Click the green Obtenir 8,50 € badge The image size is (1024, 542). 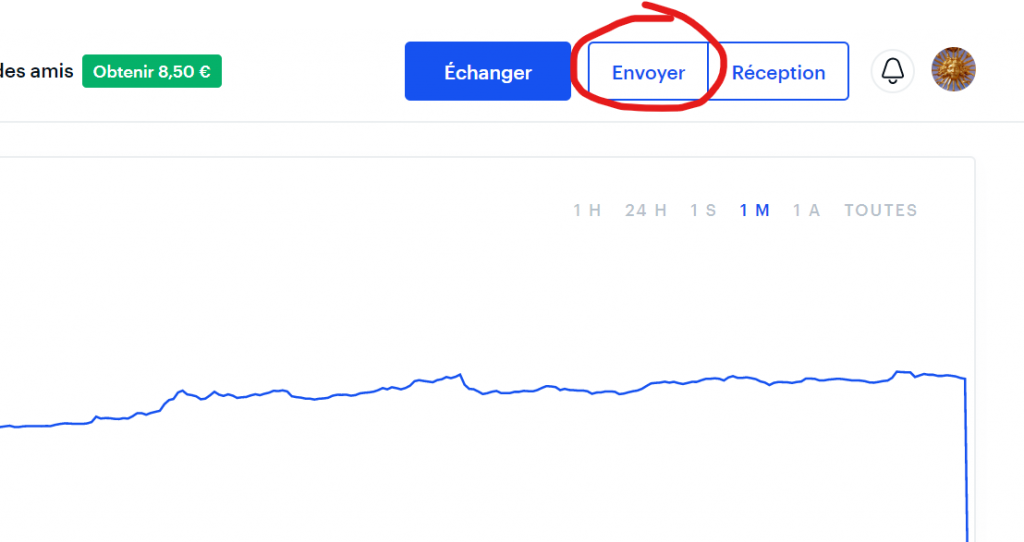tap(152, 71)
